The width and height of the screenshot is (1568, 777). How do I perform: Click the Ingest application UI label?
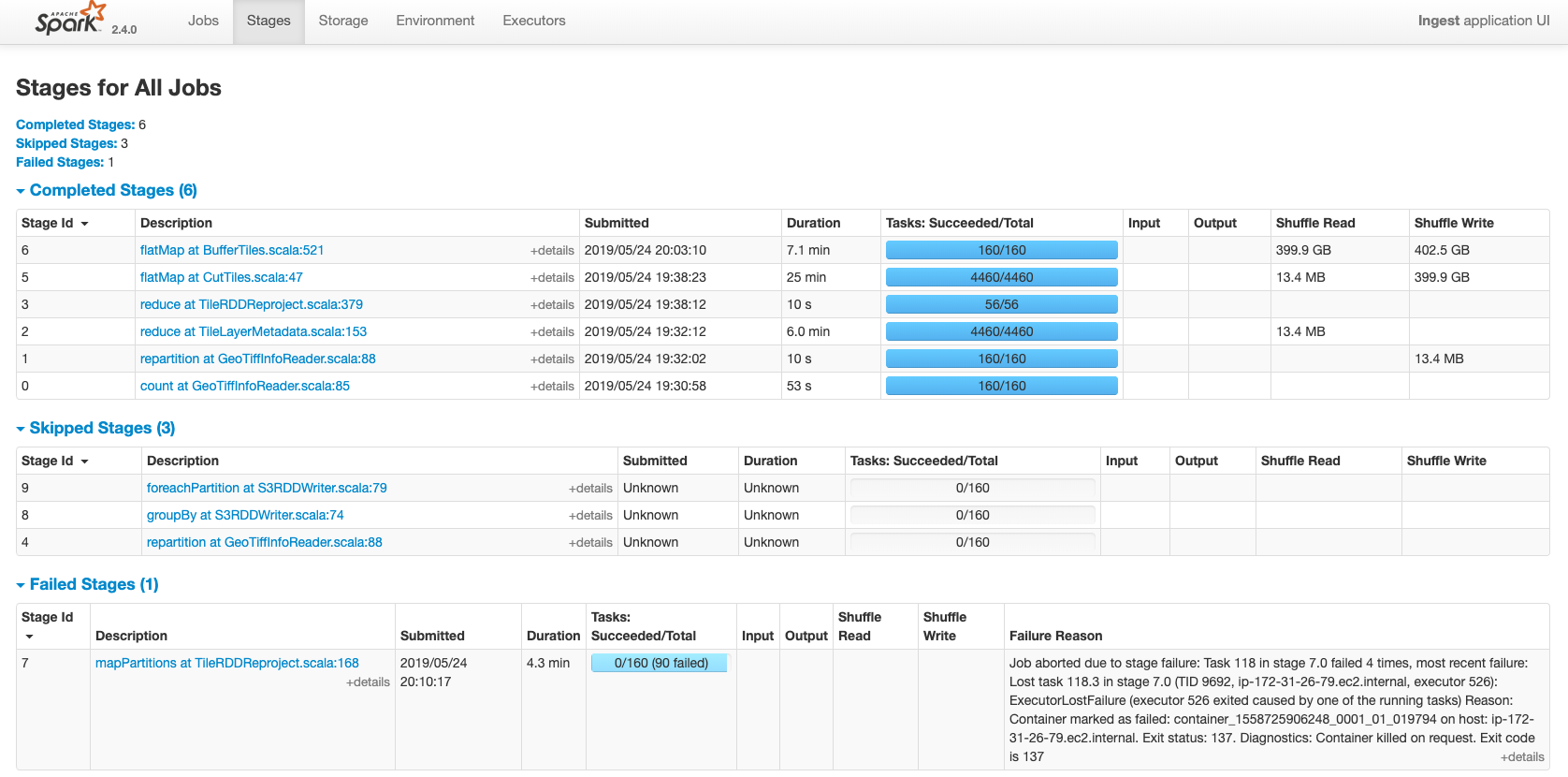pyautogui.click(x=1484, y=21)
